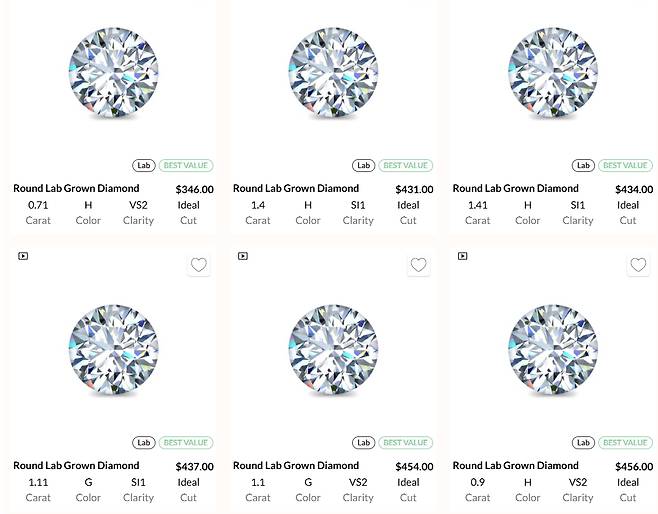The image size is (658, 514).
Task: Click Lab badge on $434.00 diamond
Action: [x=582, y=165]
